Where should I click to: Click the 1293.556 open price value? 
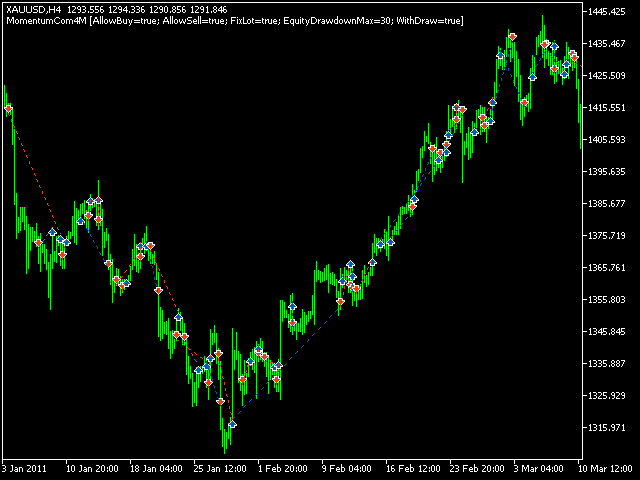tap(85, 9)
